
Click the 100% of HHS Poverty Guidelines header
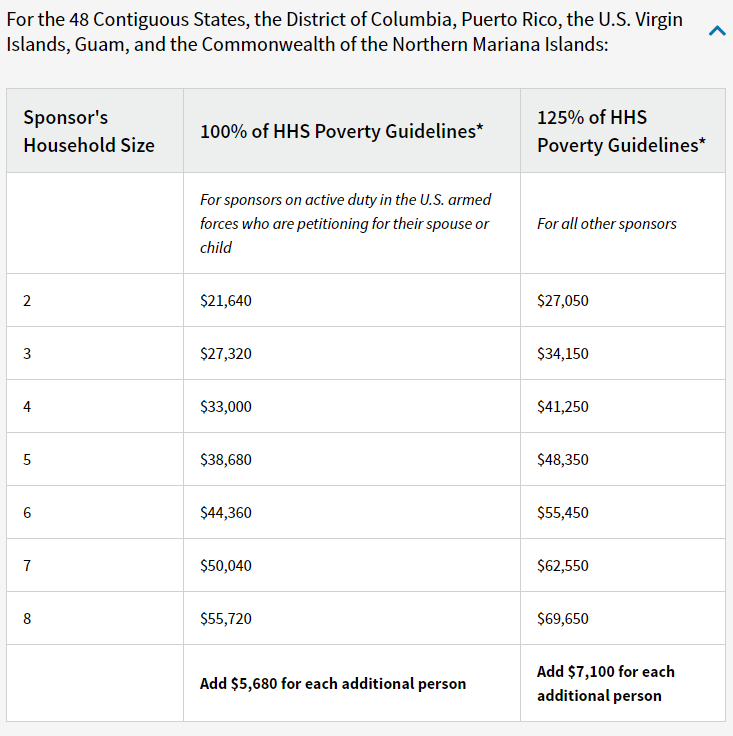click(342, 131)
